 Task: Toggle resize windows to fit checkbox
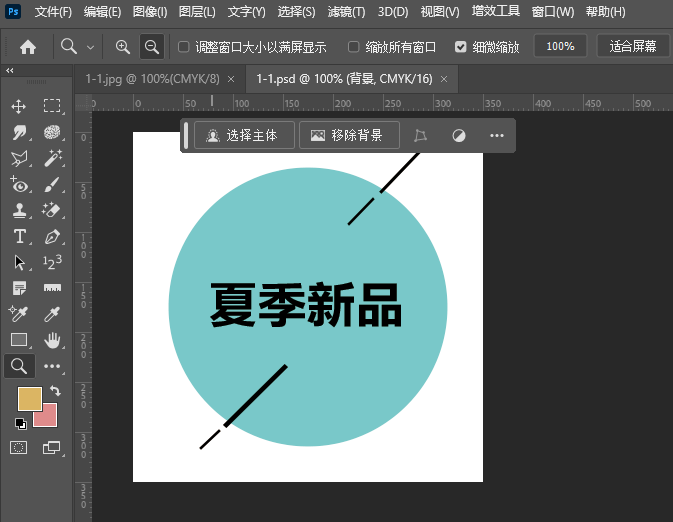pos(183,46)
